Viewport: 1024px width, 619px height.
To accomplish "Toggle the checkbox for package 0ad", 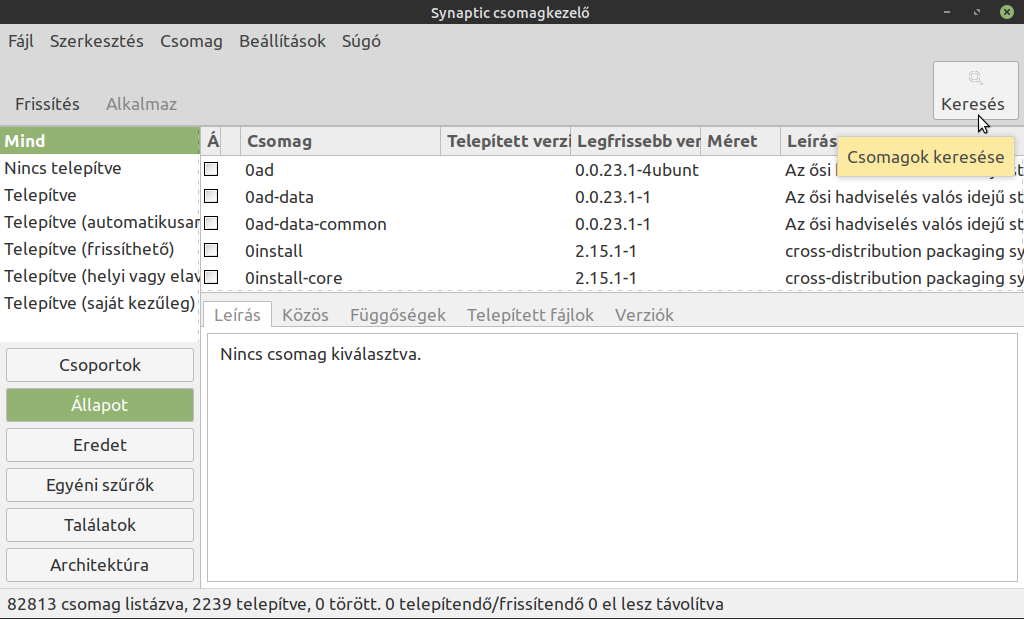I will 211,169.
